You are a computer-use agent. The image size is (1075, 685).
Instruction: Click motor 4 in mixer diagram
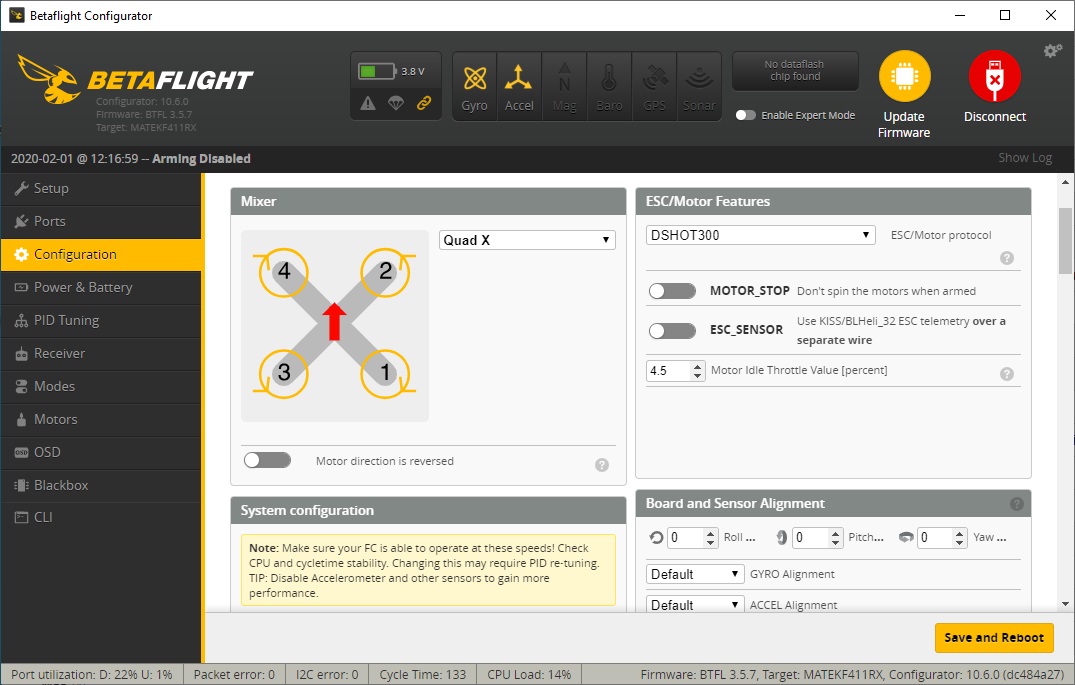[x=284, y=272]
